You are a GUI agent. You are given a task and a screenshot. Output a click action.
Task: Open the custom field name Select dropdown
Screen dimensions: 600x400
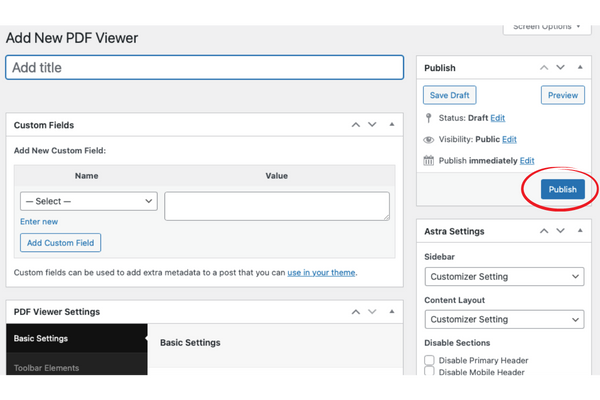[89, 201]
